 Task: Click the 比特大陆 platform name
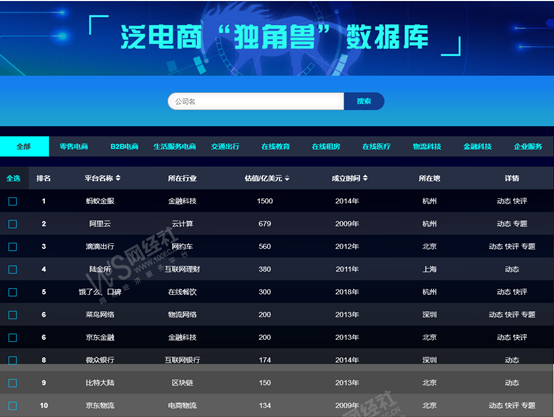point(100,383)
